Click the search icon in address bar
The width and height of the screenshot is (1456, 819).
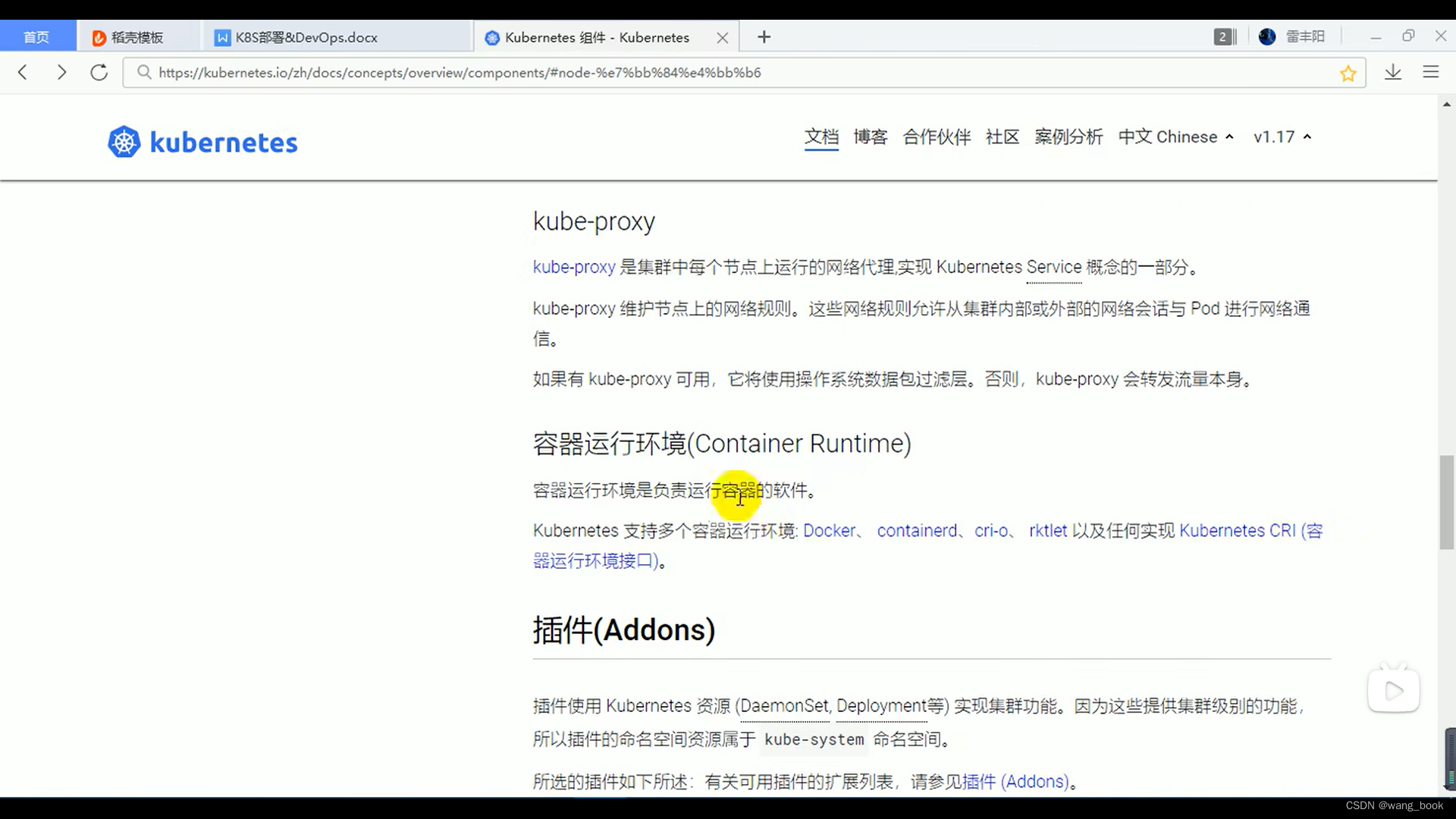coord(144,72)
